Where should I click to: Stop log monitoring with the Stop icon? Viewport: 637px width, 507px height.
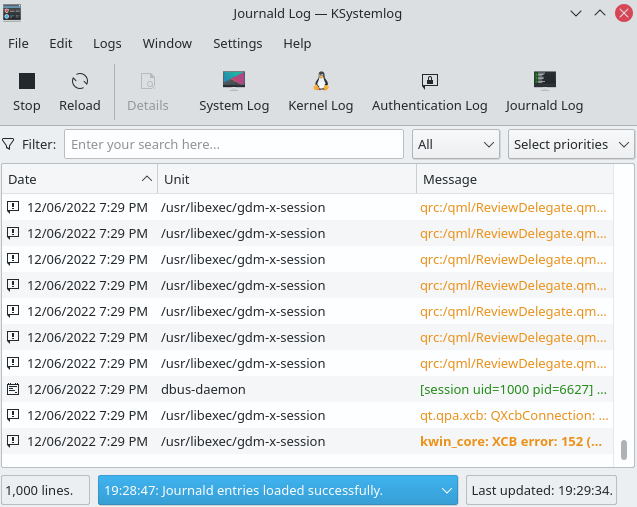click(26, 92)
